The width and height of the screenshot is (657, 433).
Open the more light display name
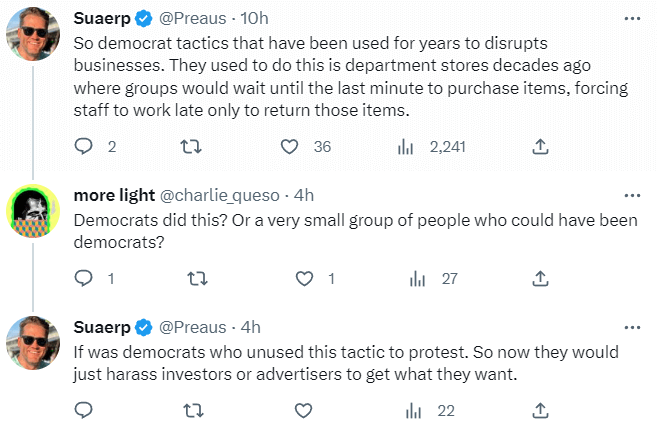(x=114, y=195)
